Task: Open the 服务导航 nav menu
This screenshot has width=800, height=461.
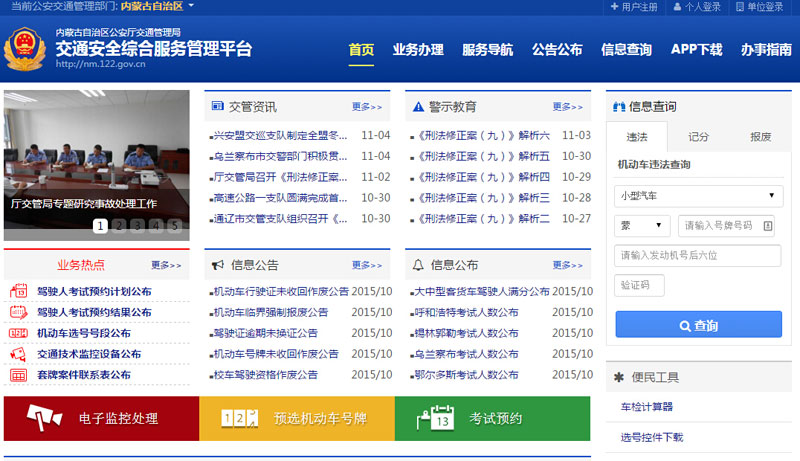Action: (x=487, y=50)
